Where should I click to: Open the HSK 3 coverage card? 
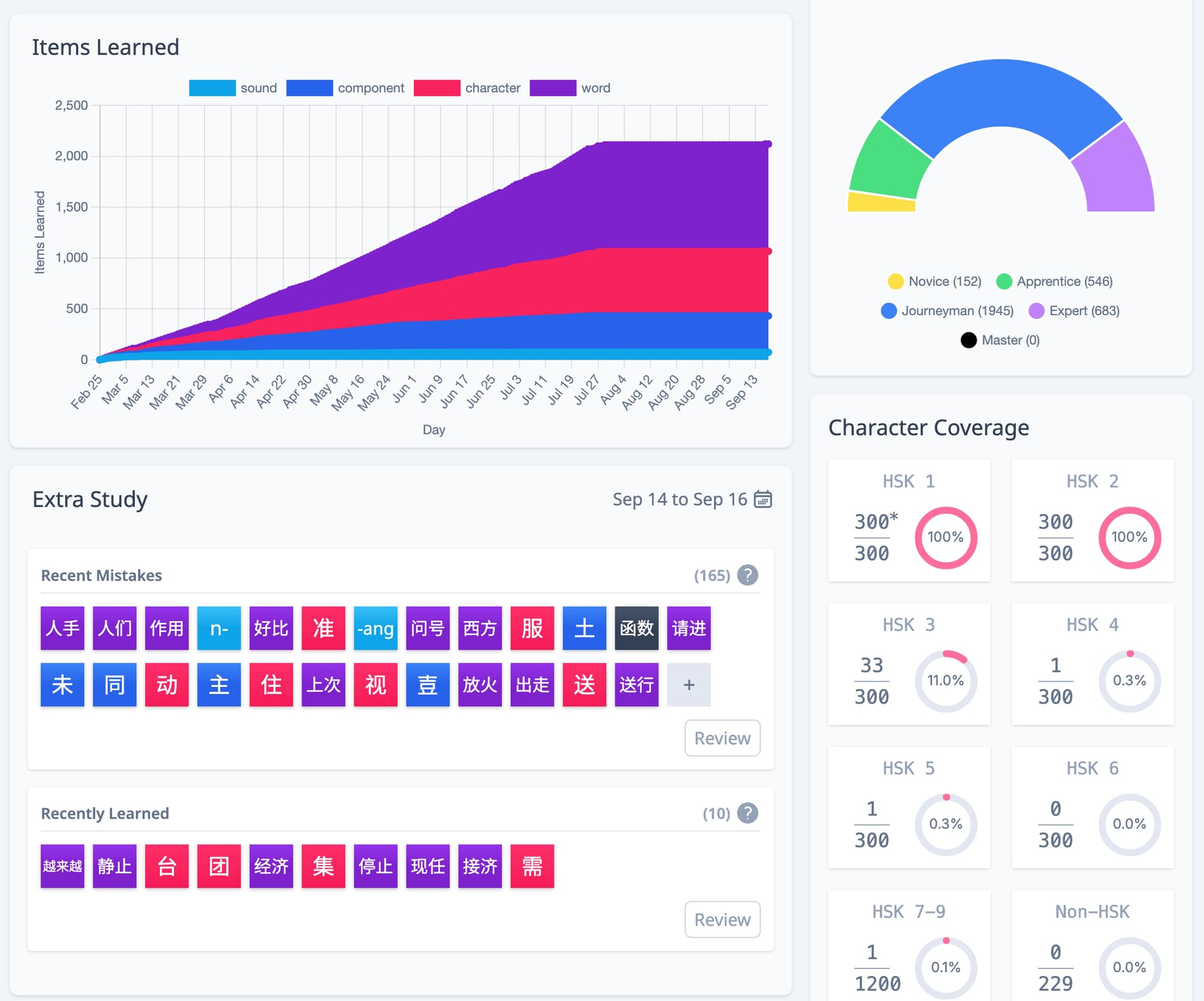tap(909, 664)
